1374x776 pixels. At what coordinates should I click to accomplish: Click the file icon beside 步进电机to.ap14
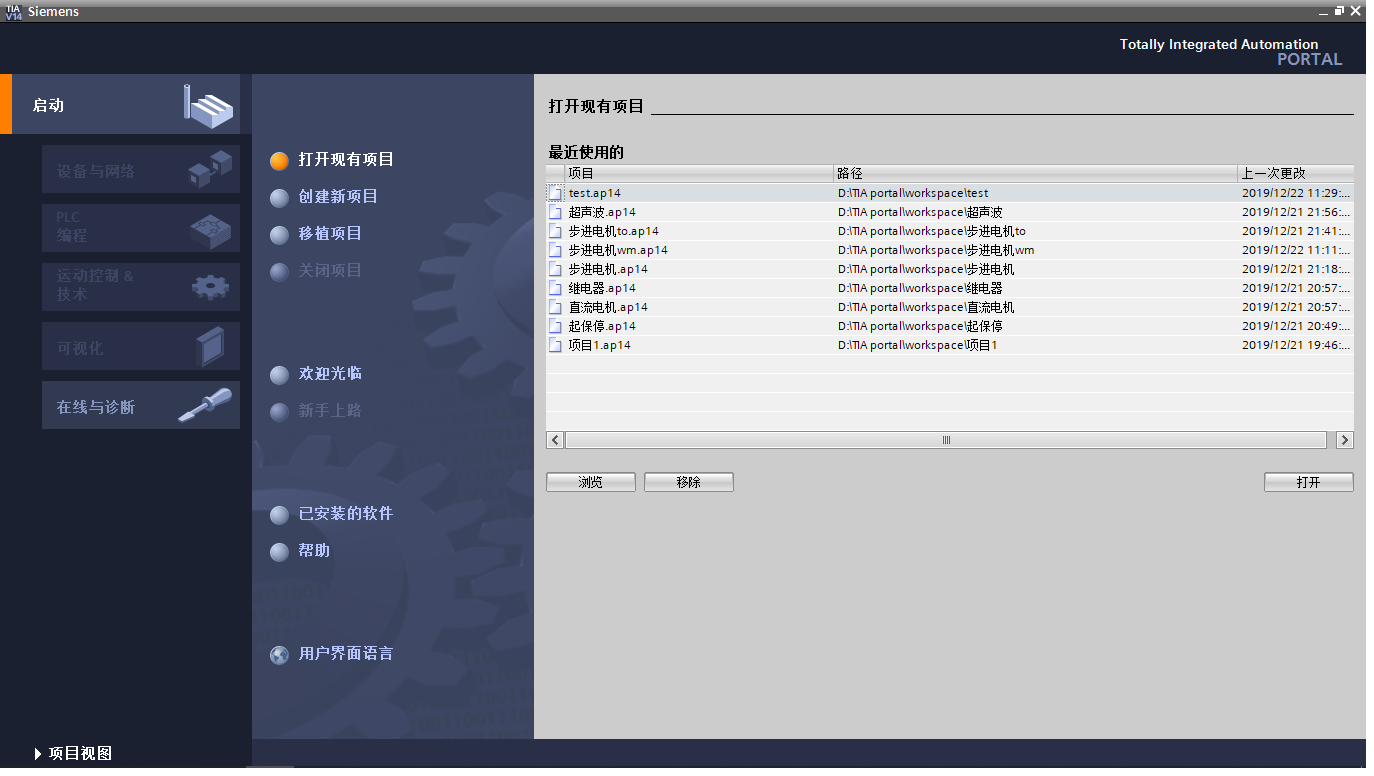(x=555, y=231)
